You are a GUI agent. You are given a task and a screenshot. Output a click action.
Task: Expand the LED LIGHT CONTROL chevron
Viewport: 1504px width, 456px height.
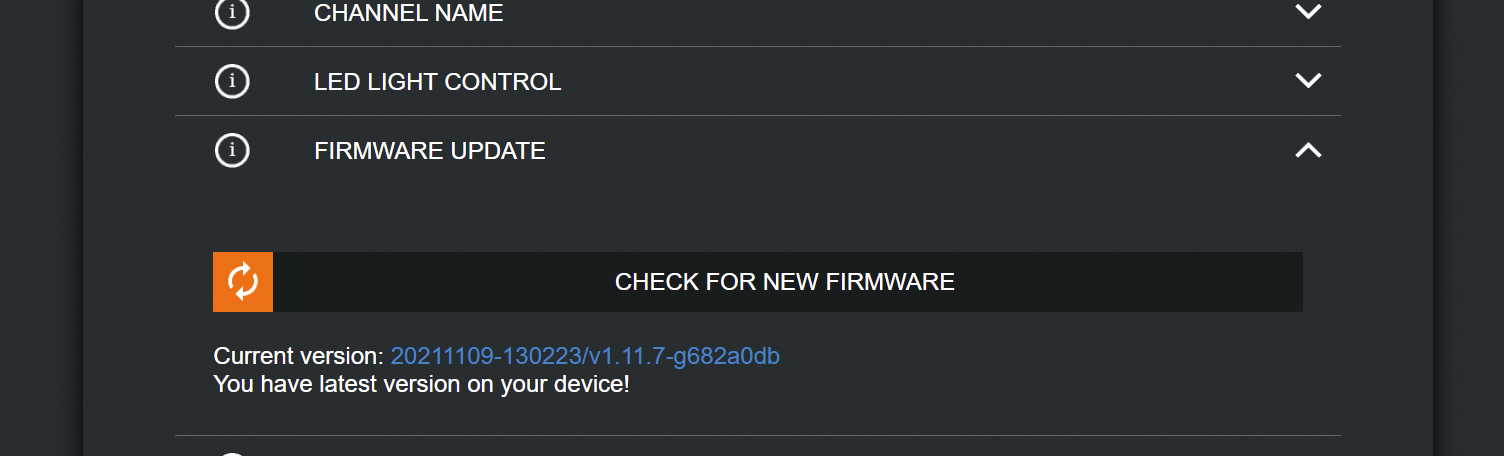(1308, 81)
